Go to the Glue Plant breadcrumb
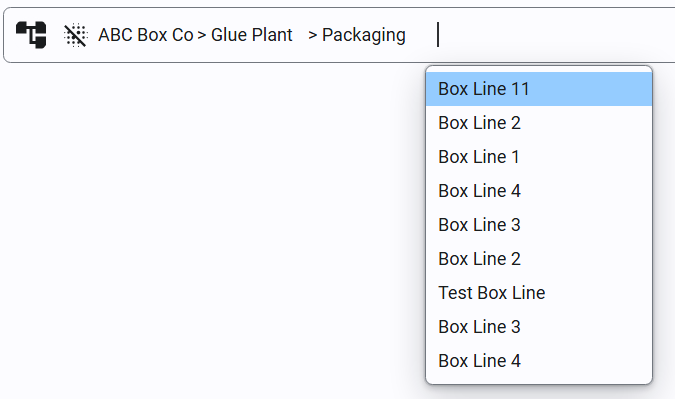 pyautogui.click(x=252, y=35)
